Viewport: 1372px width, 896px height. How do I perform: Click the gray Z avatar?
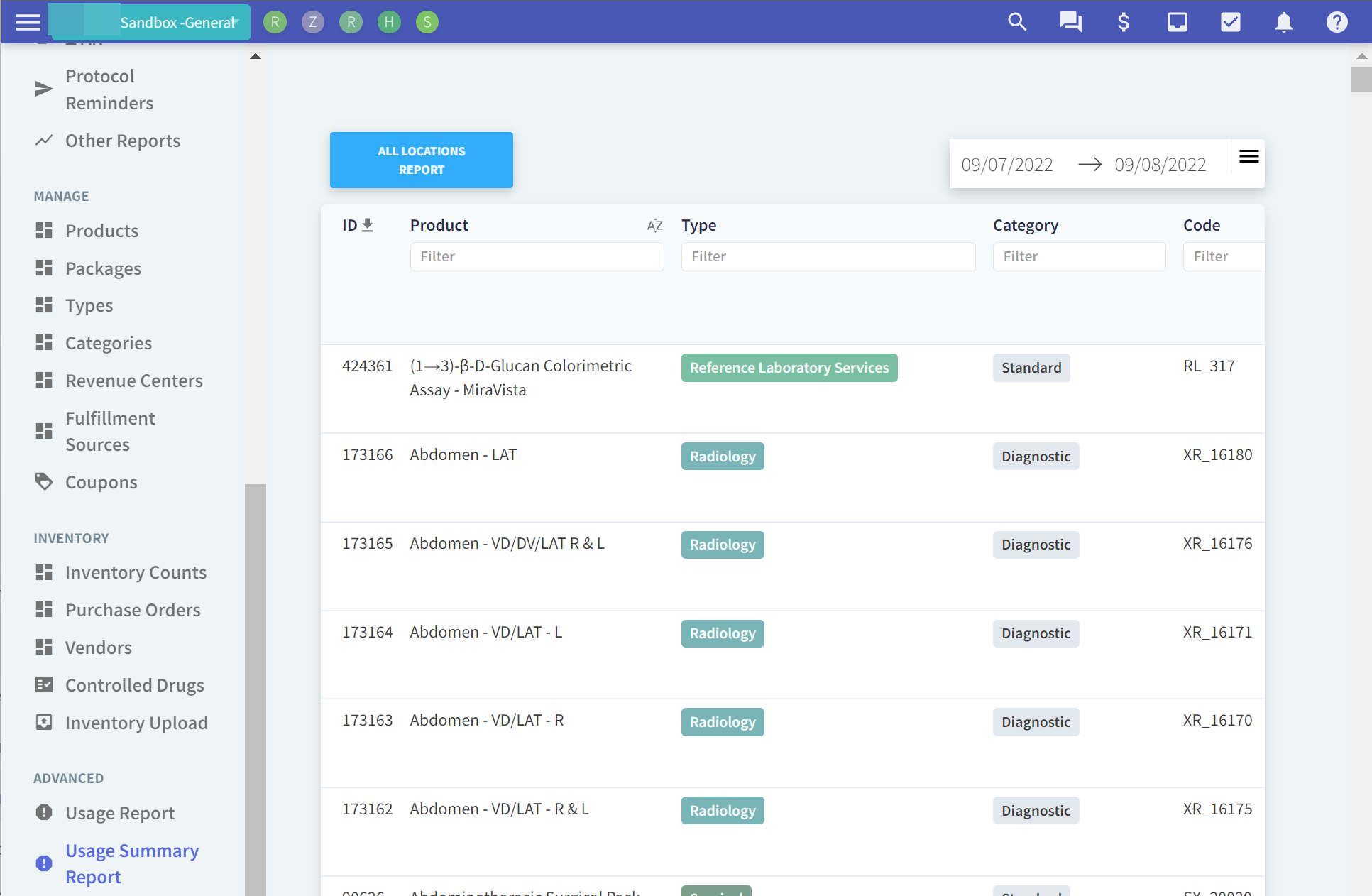point(313,22)
